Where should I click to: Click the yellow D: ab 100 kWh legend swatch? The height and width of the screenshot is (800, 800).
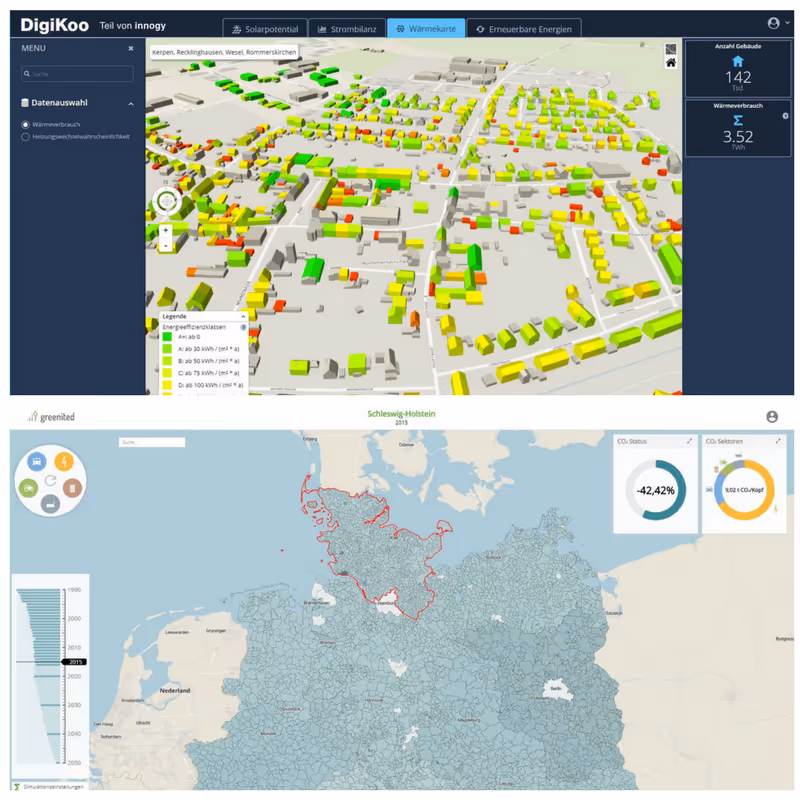(x=167, y=385)
